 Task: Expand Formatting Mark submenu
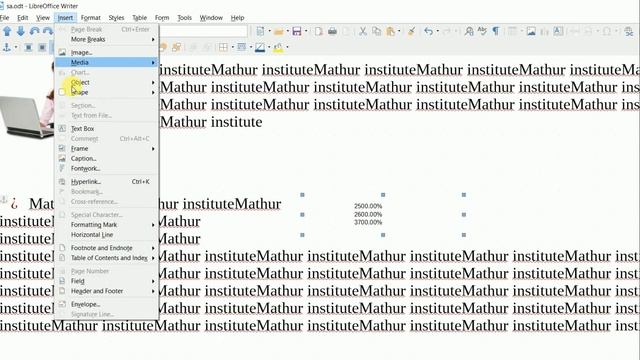(107, 225)
